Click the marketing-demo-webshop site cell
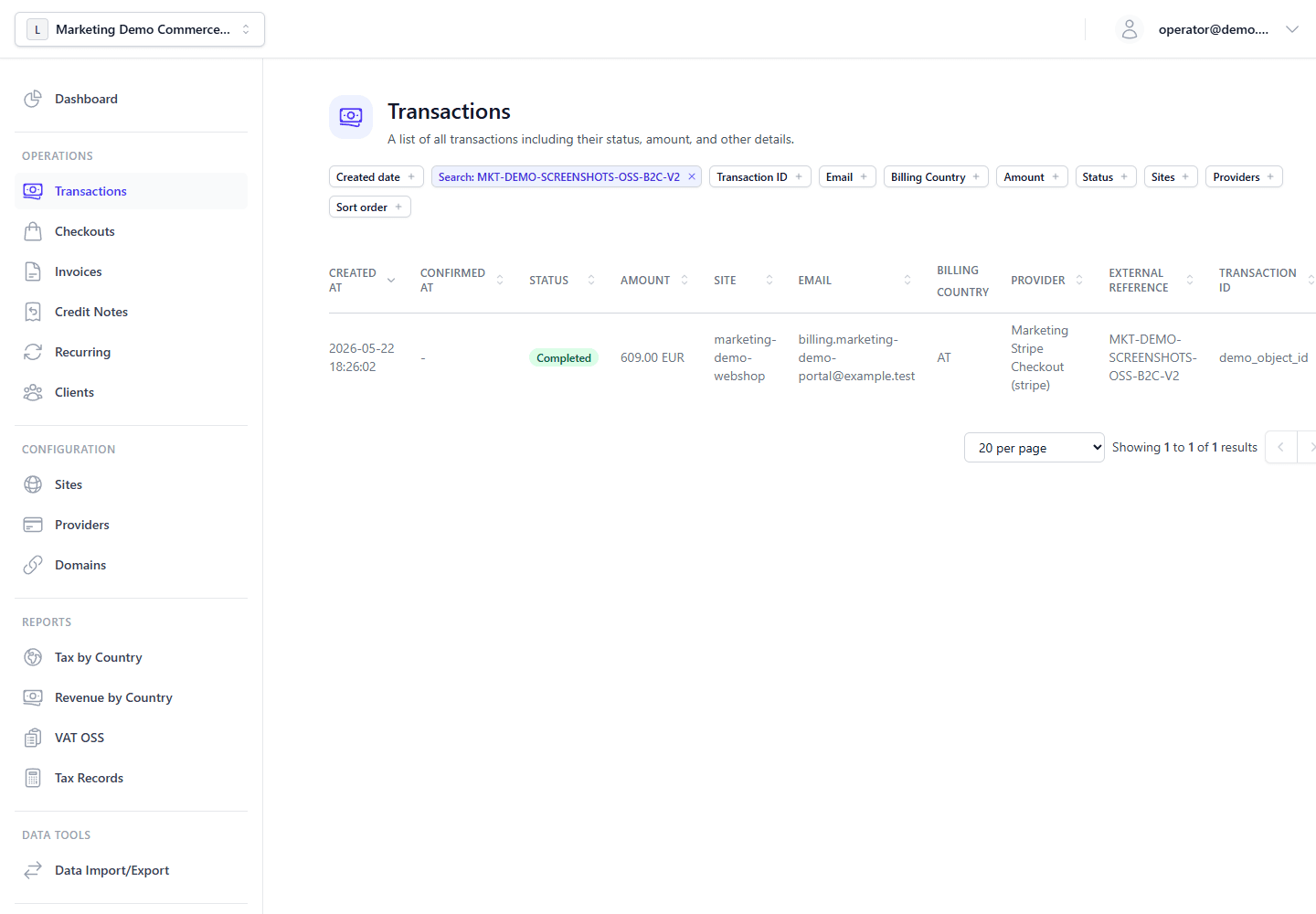The height and width of the screenshot is (914, 1316). point(745,357)
